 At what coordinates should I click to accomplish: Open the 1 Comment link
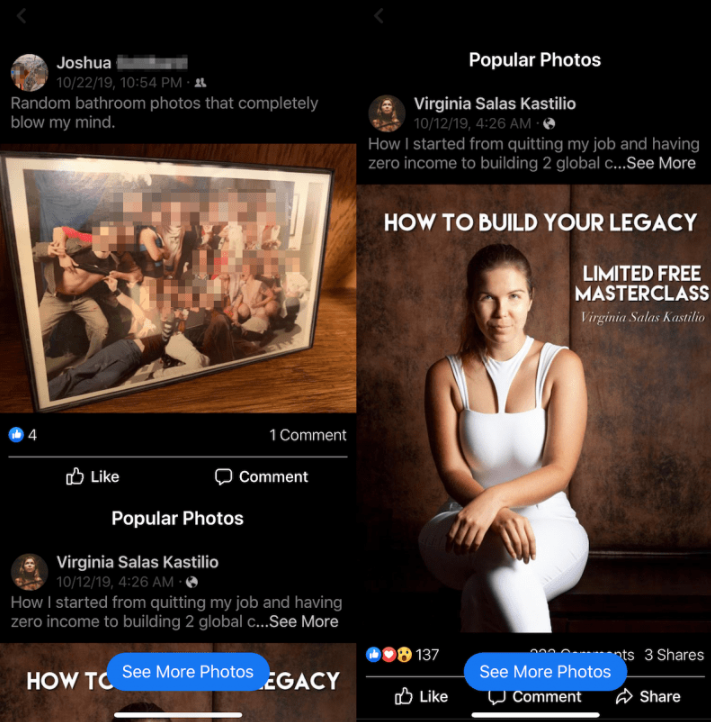[308, 435]
